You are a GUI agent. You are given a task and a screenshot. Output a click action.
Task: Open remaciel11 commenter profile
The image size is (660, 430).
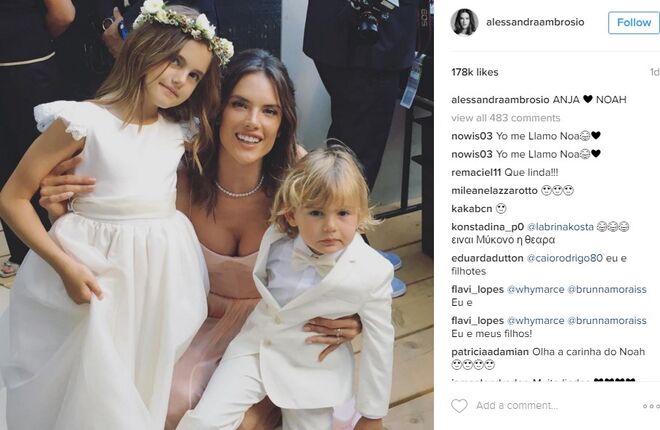(x=476, y=173)
